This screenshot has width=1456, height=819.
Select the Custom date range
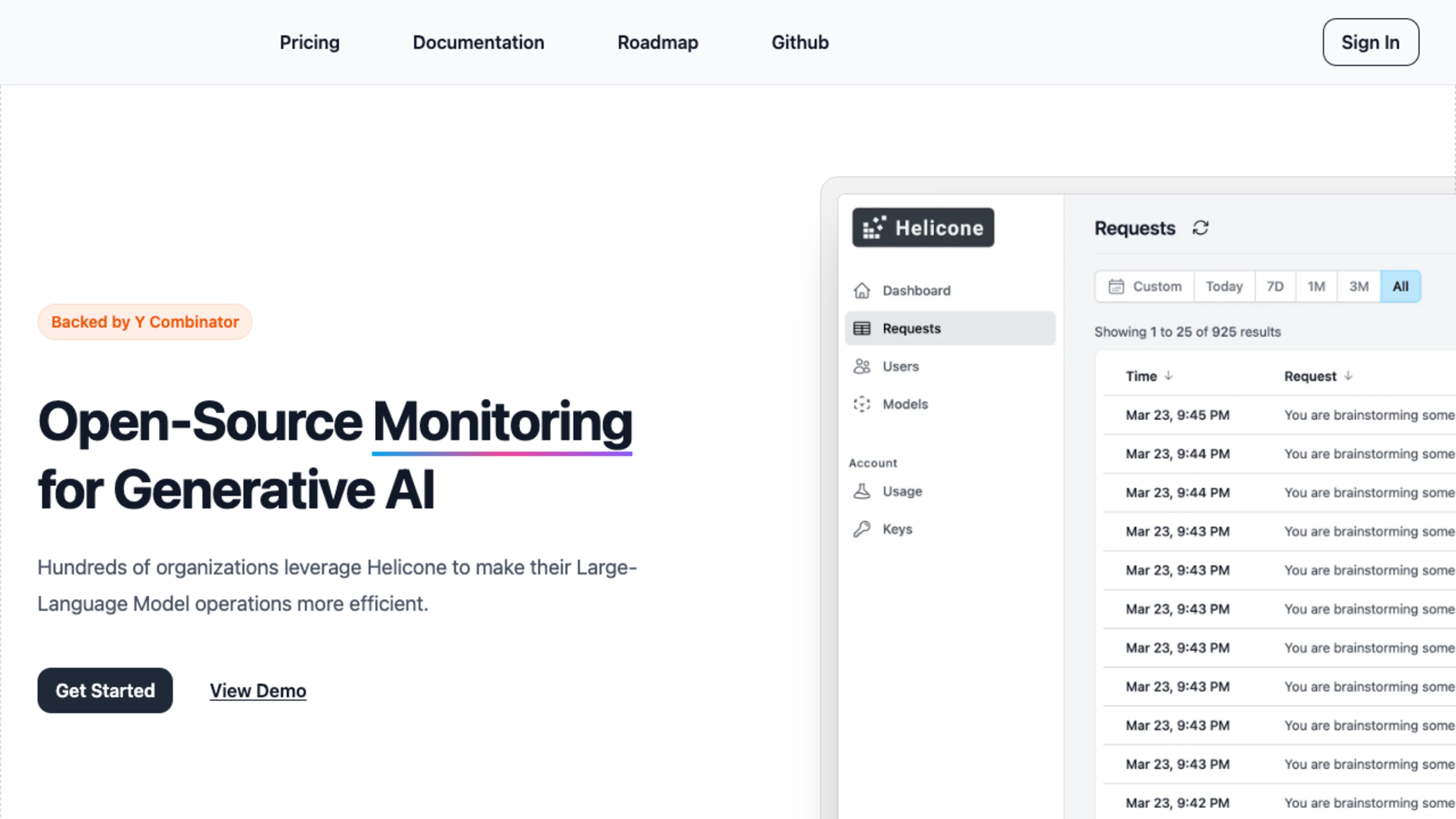(1145, 287)
